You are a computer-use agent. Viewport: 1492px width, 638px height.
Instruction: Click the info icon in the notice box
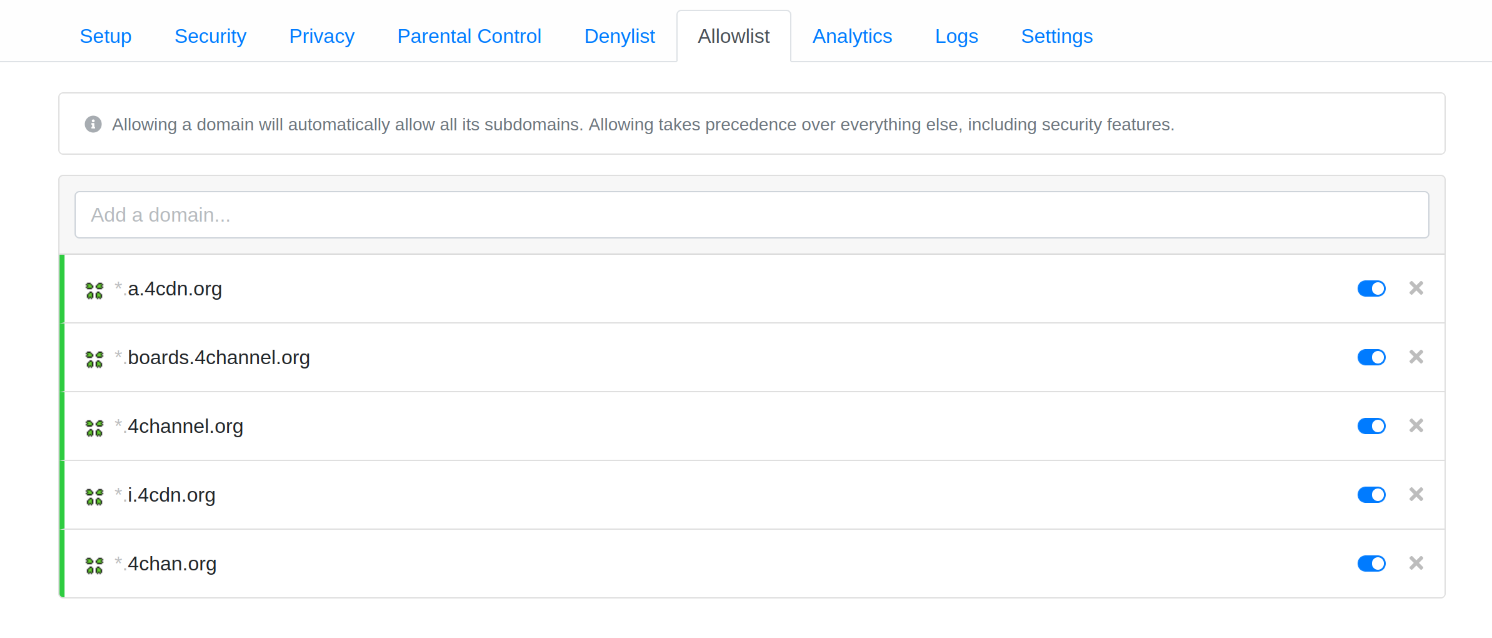click(x=93, y=124)
